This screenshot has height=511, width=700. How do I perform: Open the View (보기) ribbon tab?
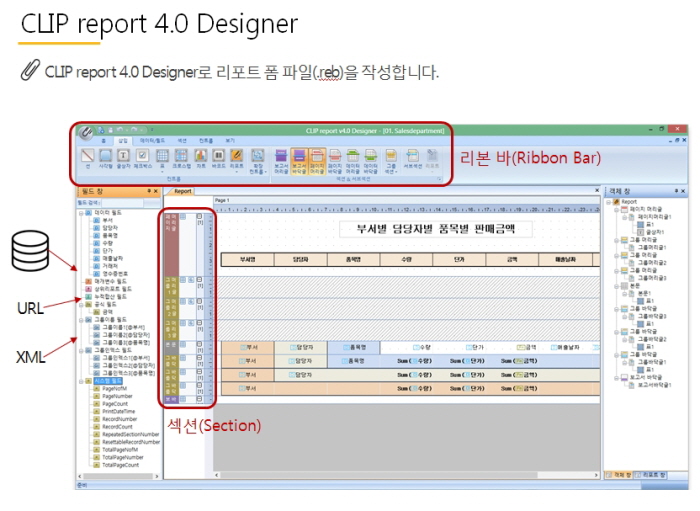tap(230, 141)
